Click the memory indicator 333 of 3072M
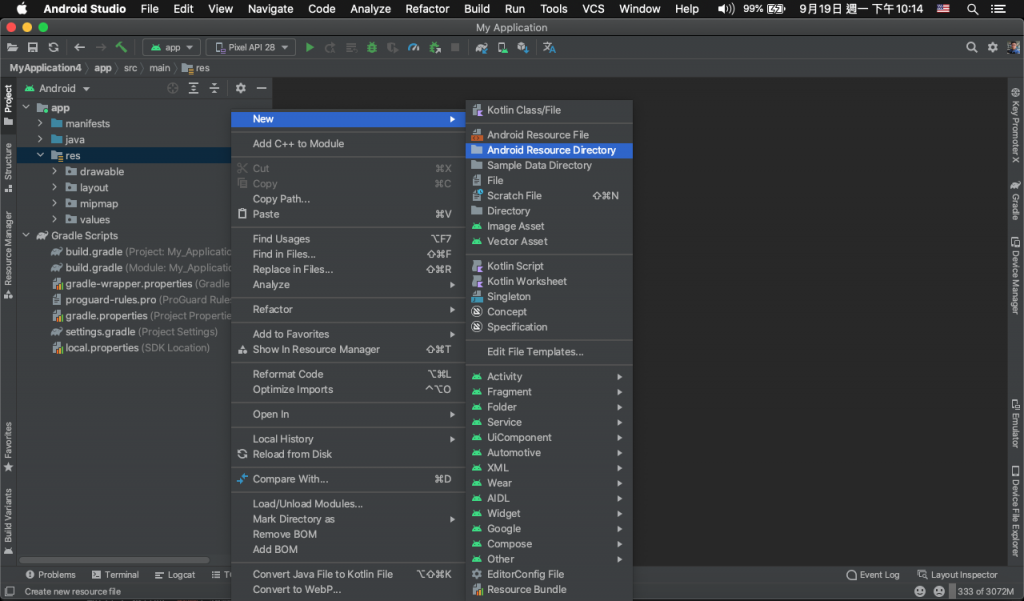Screen dimensions: 1024x601 tap(985, 591)
